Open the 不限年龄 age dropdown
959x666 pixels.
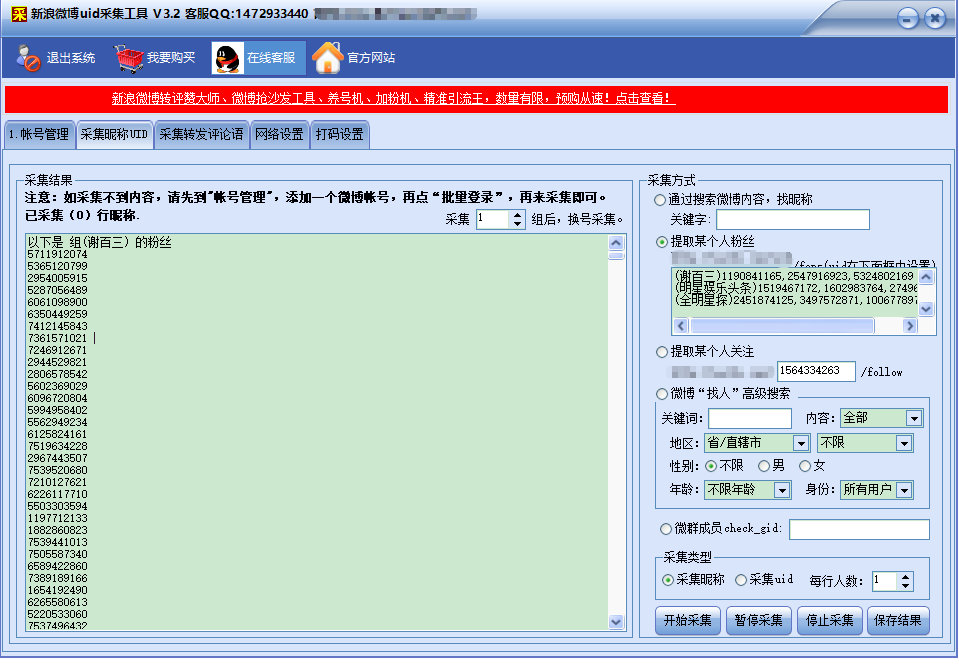click(782, 490)
